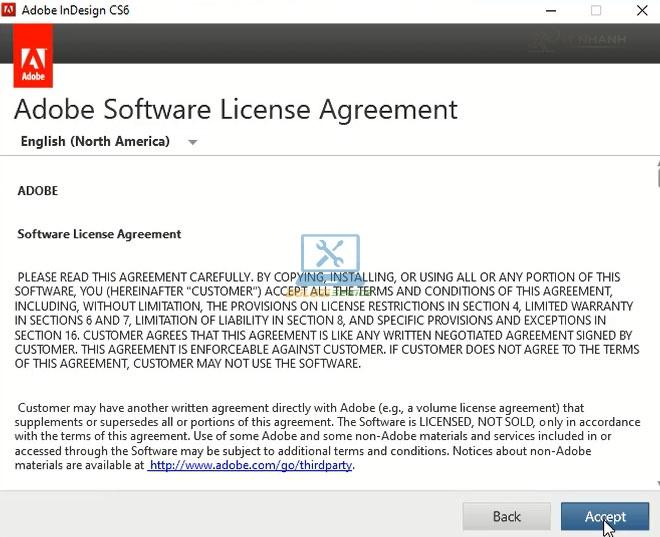Viewport: 660px width, 537px height.
Task: Close the Adobe InDesign CS6 installer
Action: coord(641,11)
